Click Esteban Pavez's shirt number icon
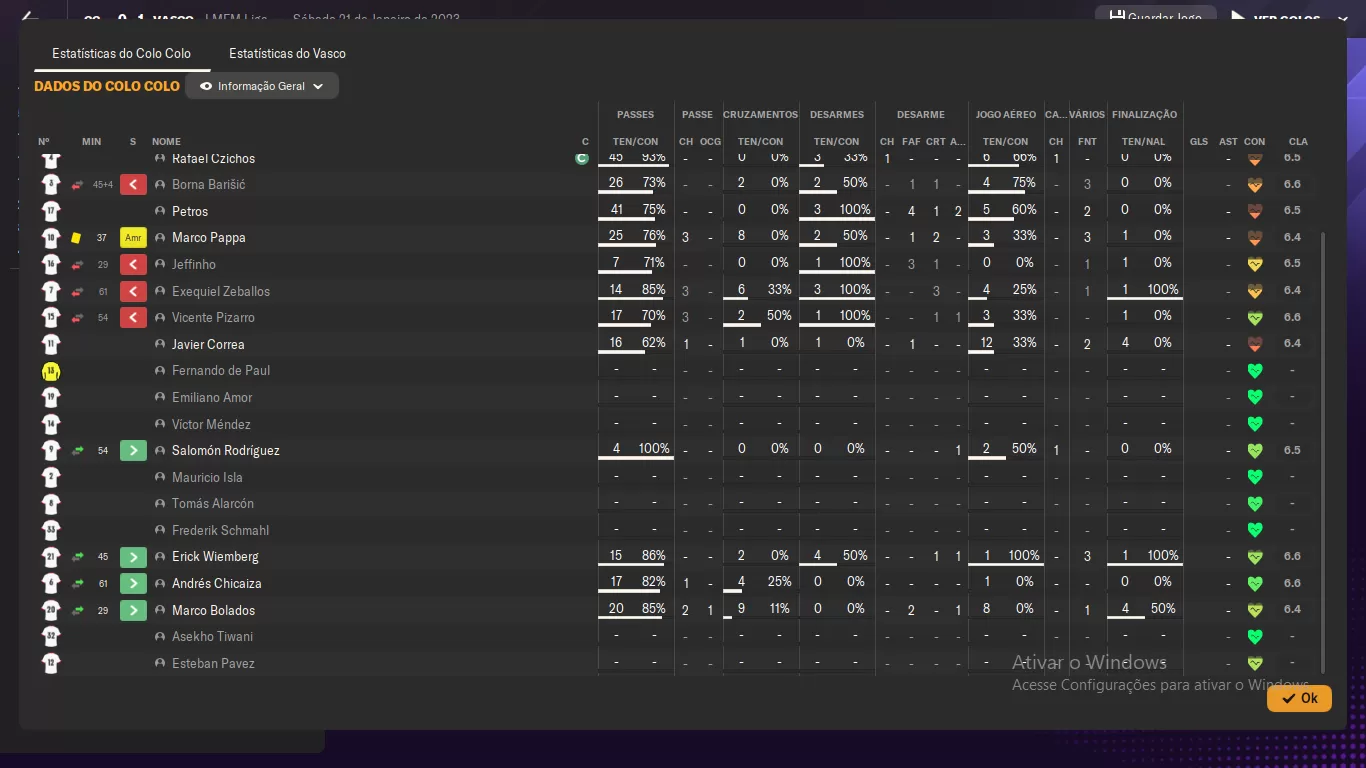 [51, 663]
